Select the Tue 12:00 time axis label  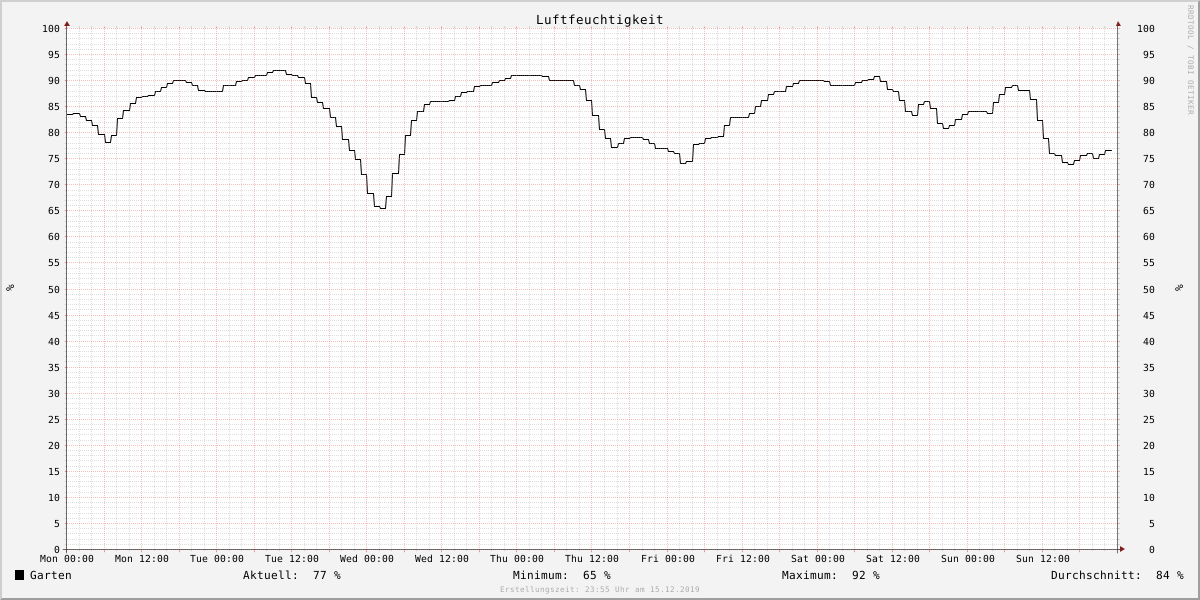(x=292, y=559)
